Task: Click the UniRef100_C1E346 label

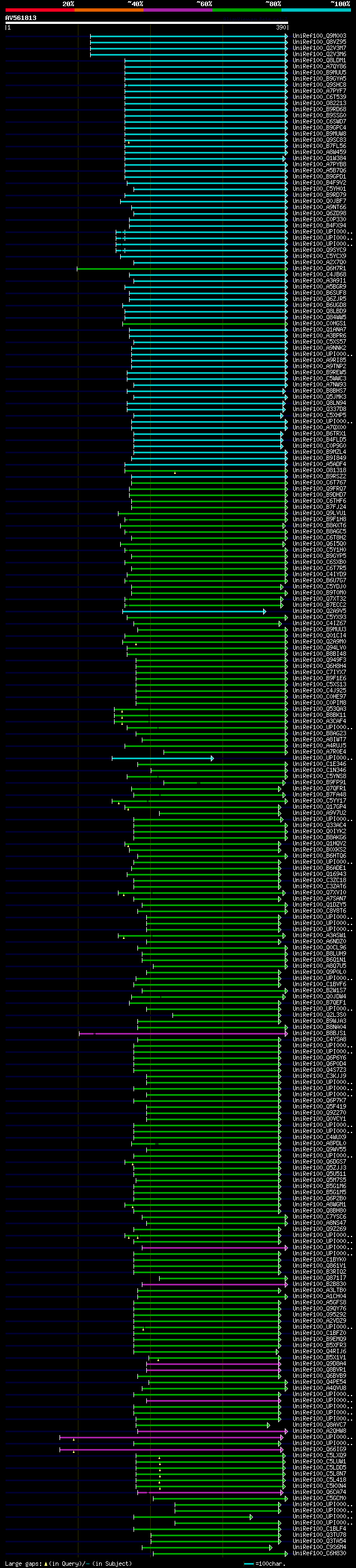Action: 319,764
